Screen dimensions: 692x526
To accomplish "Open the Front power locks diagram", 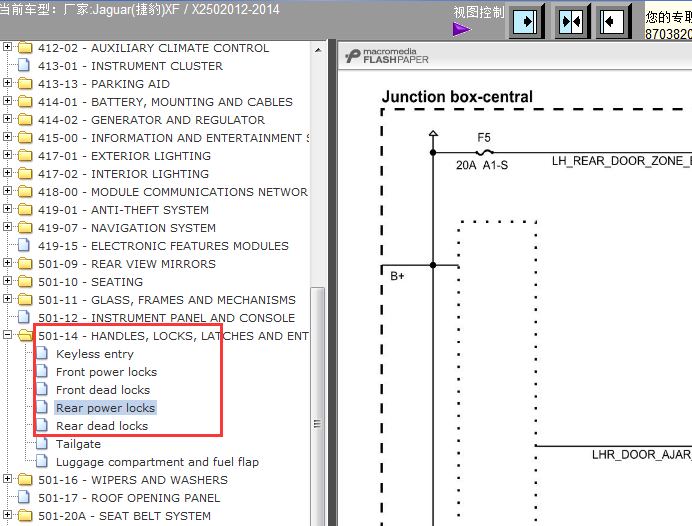I will (106, 372).
